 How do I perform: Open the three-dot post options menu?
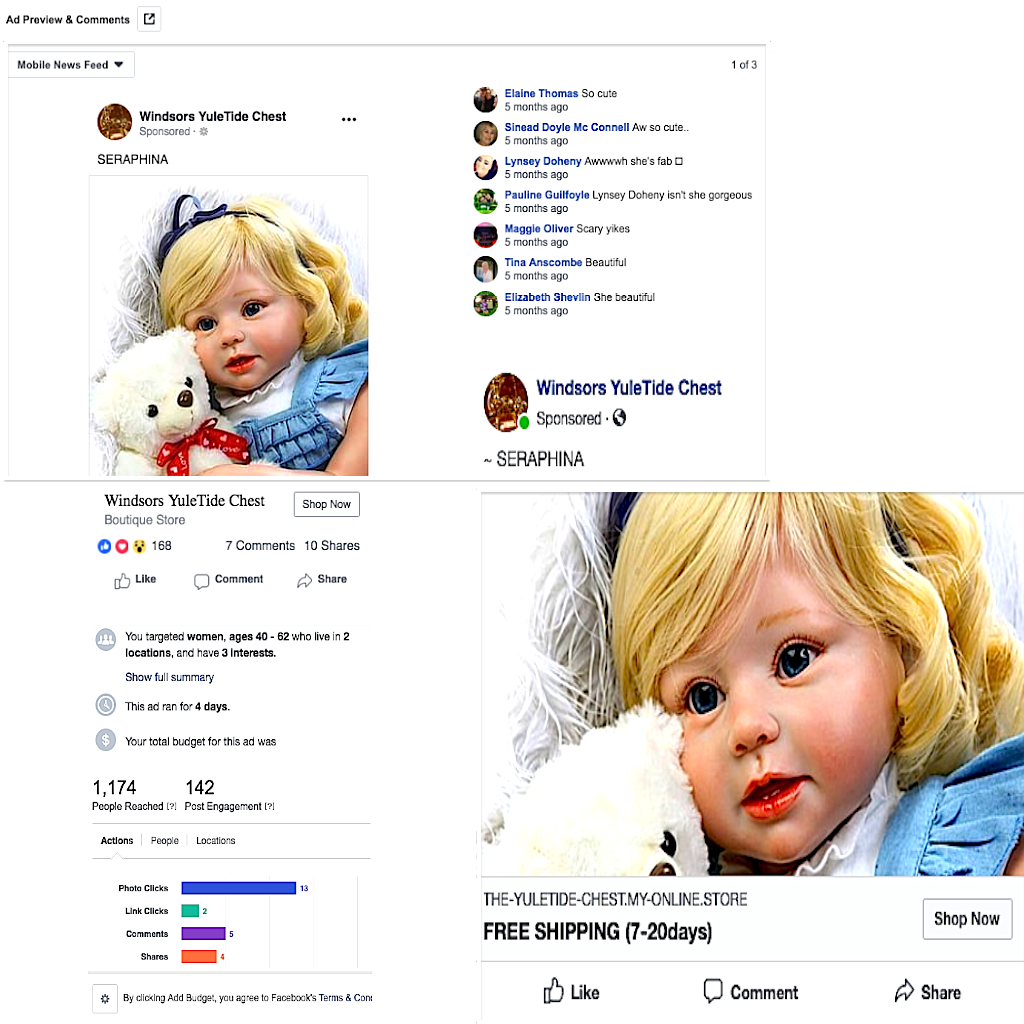pos(349,120)
